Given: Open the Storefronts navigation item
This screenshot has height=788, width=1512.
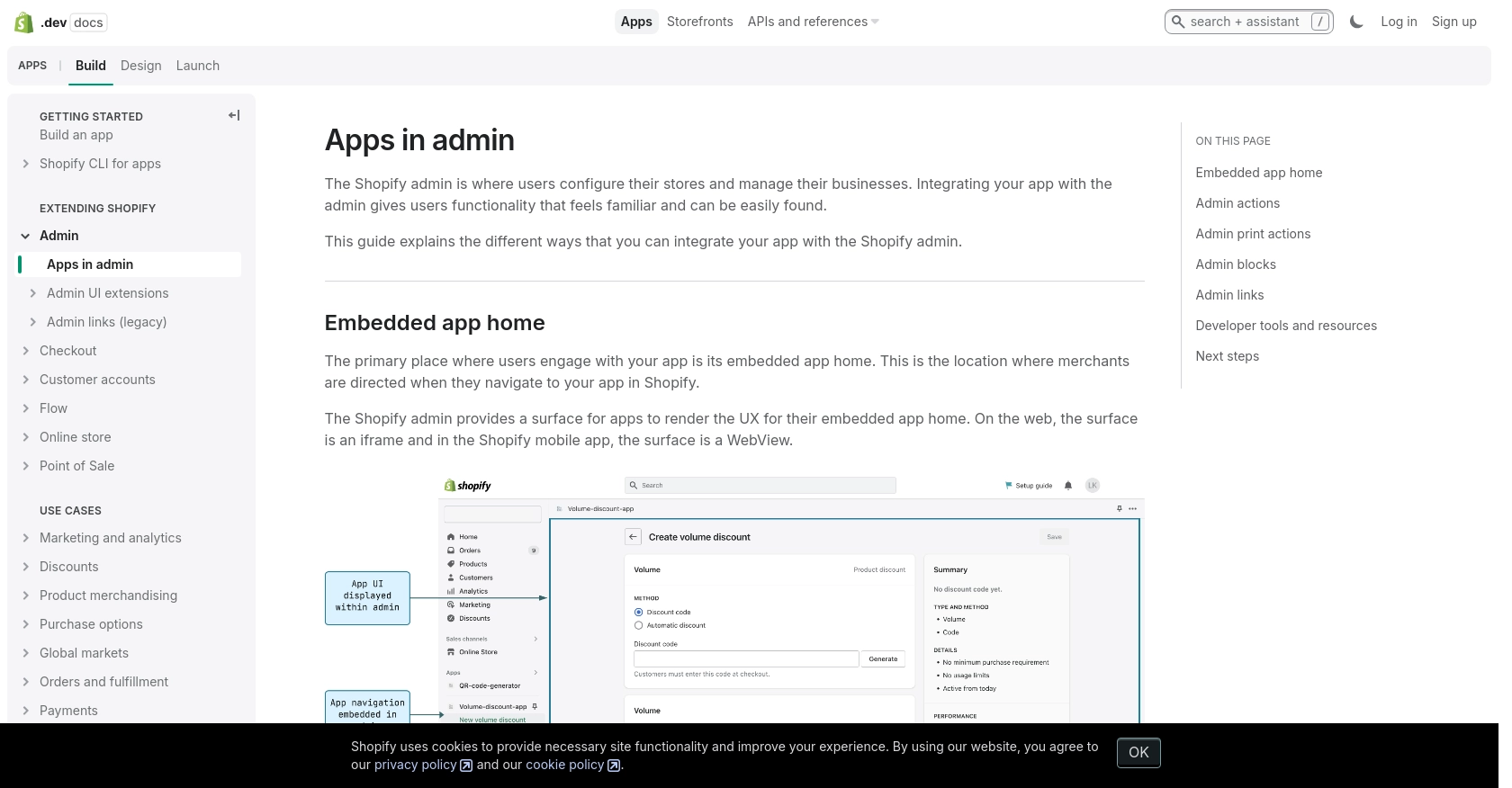Looking at the screenshot, I should point(700,22).
